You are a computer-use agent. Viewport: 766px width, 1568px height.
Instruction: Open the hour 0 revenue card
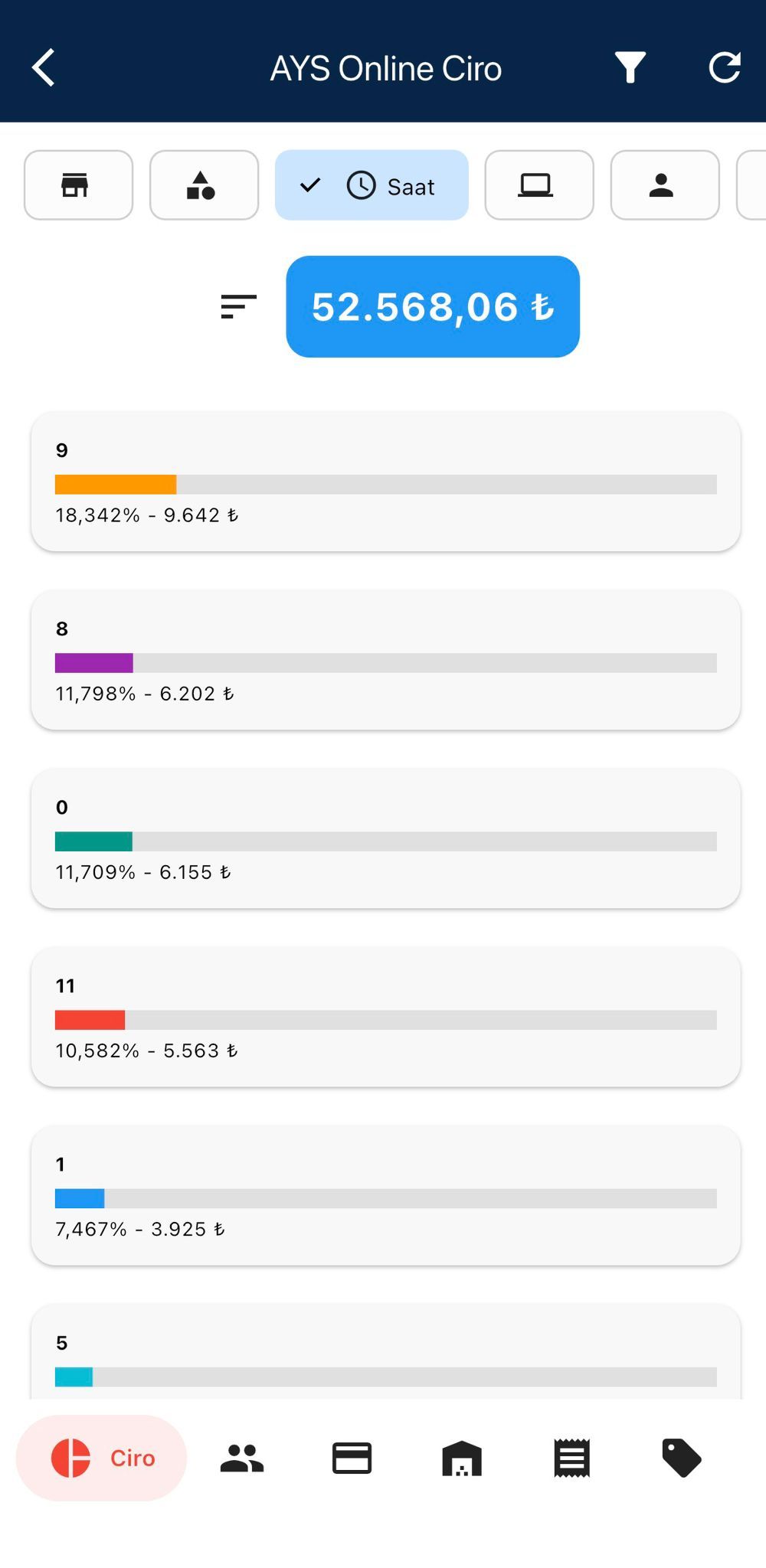pos(385,838)
